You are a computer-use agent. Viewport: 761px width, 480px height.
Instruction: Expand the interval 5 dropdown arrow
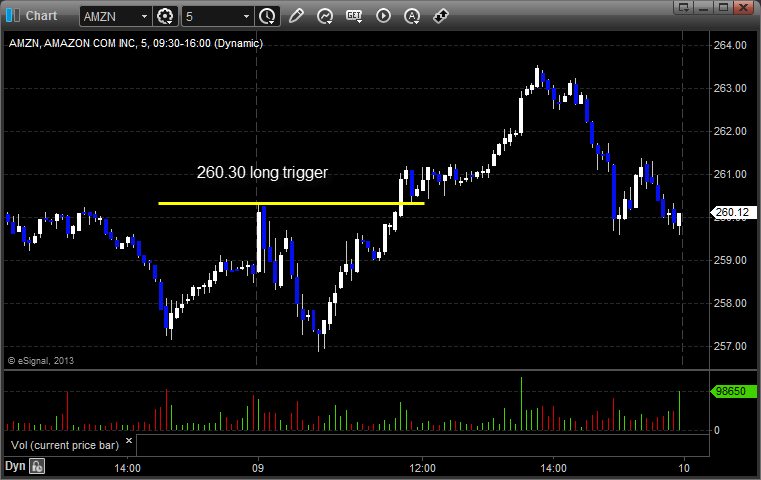pyautogui.click(x=246, y=17)
